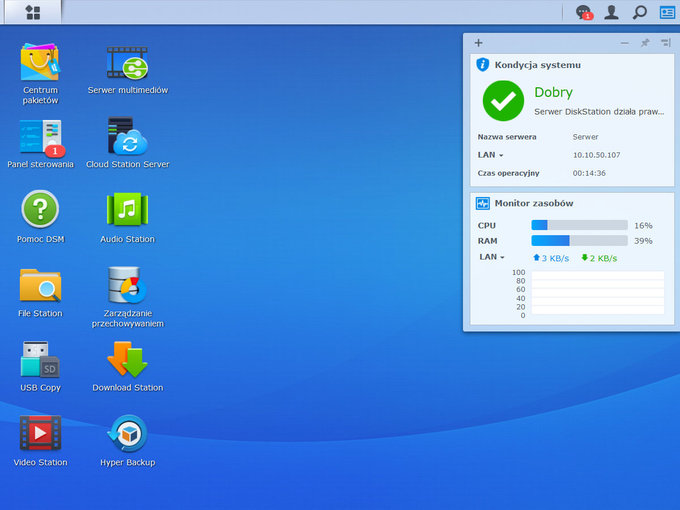Open File Station
Image resolution: width=680 pixels, height=510 pixels.
point(40,292)
